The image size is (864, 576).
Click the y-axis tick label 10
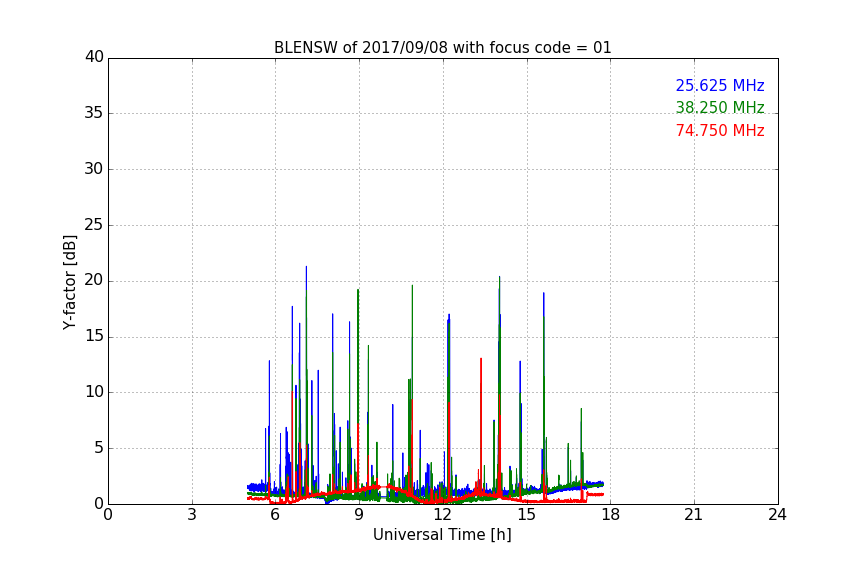pyautogui.click(x=94, y=392)
